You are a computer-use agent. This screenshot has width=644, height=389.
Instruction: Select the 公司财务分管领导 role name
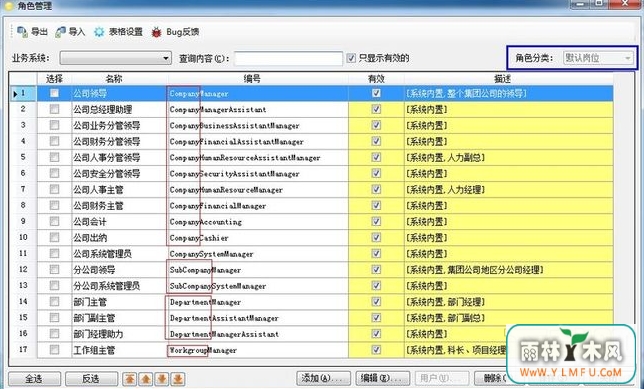(107, 141)
